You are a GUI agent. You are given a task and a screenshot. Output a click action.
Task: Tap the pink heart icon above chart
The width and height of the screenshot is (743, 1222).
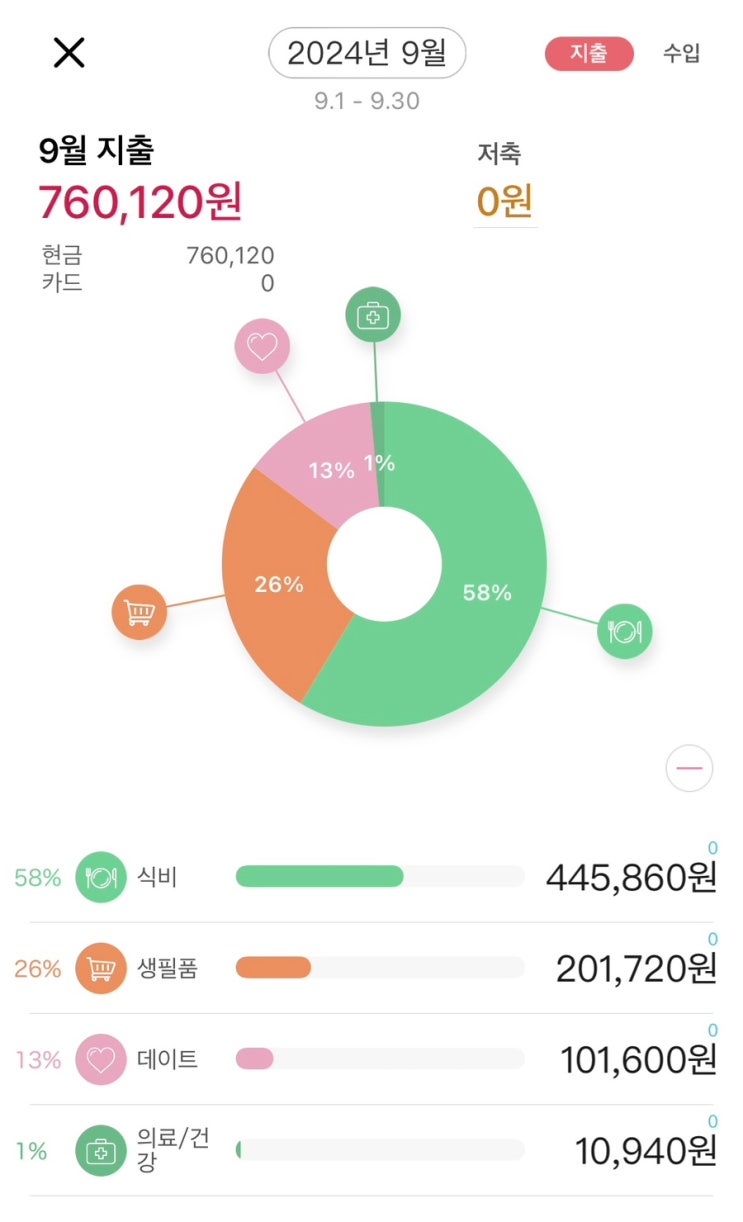262,347
